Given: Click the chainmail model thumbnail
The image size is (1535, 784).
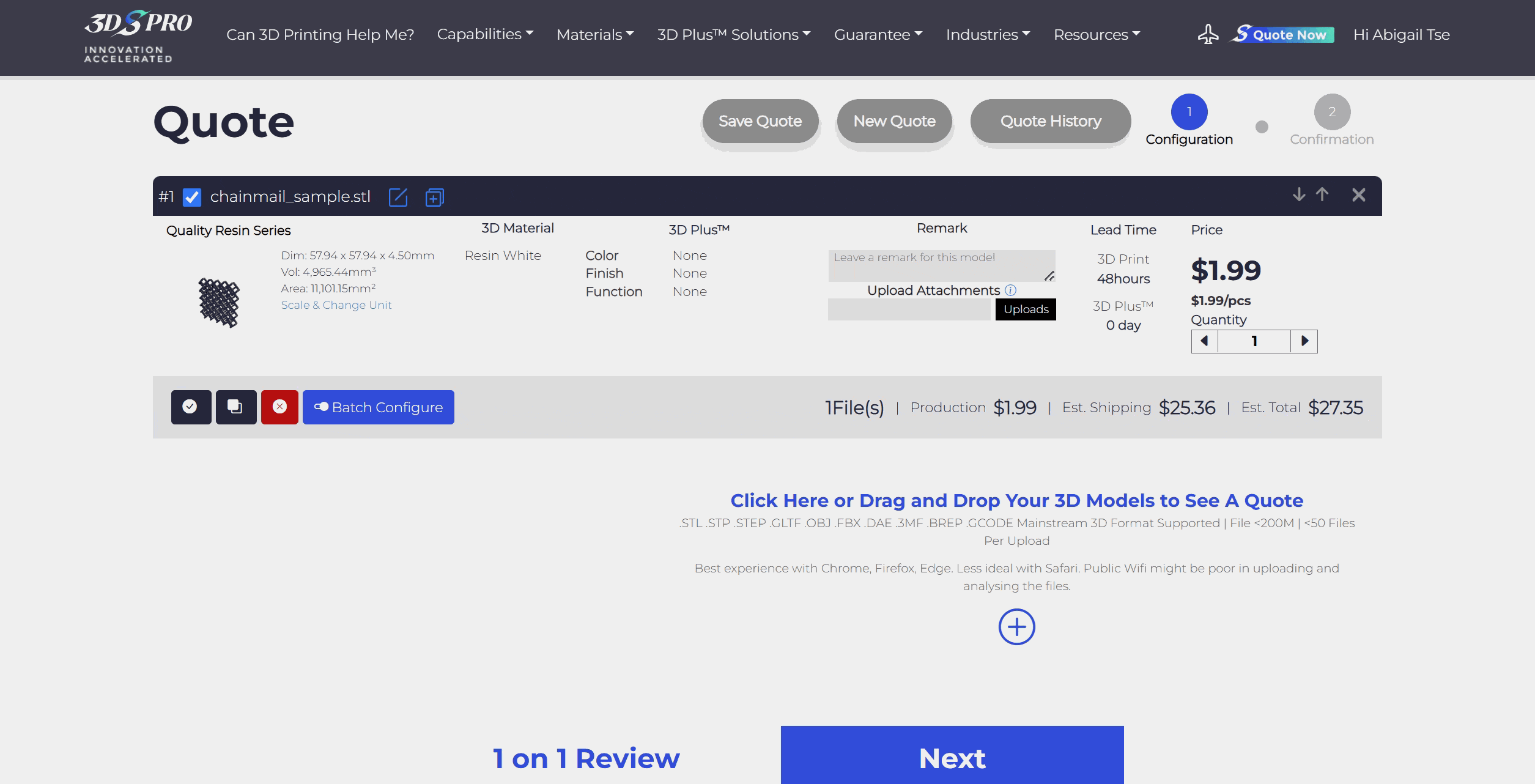Looking at the screenshot, I should point(218,302).
